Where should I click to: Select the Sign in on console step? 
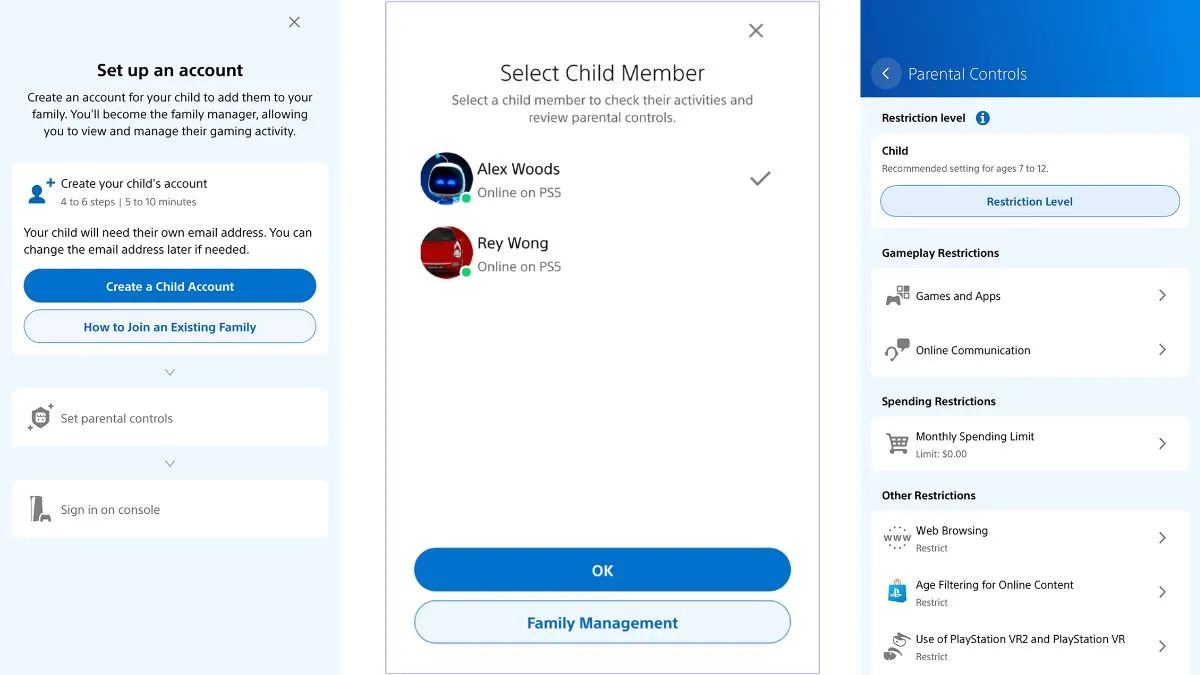coord(170,509)
